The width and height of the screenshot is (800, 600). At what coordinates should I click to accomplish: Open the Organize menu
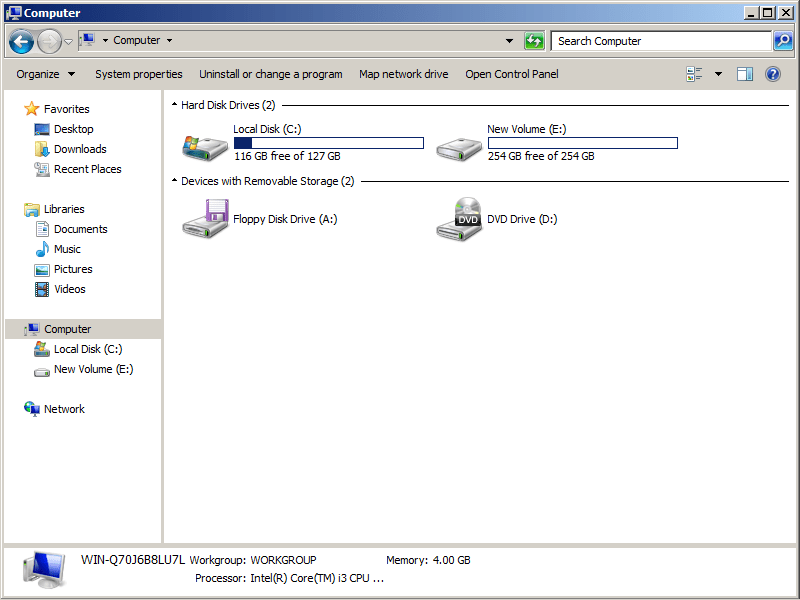(45, 74)
